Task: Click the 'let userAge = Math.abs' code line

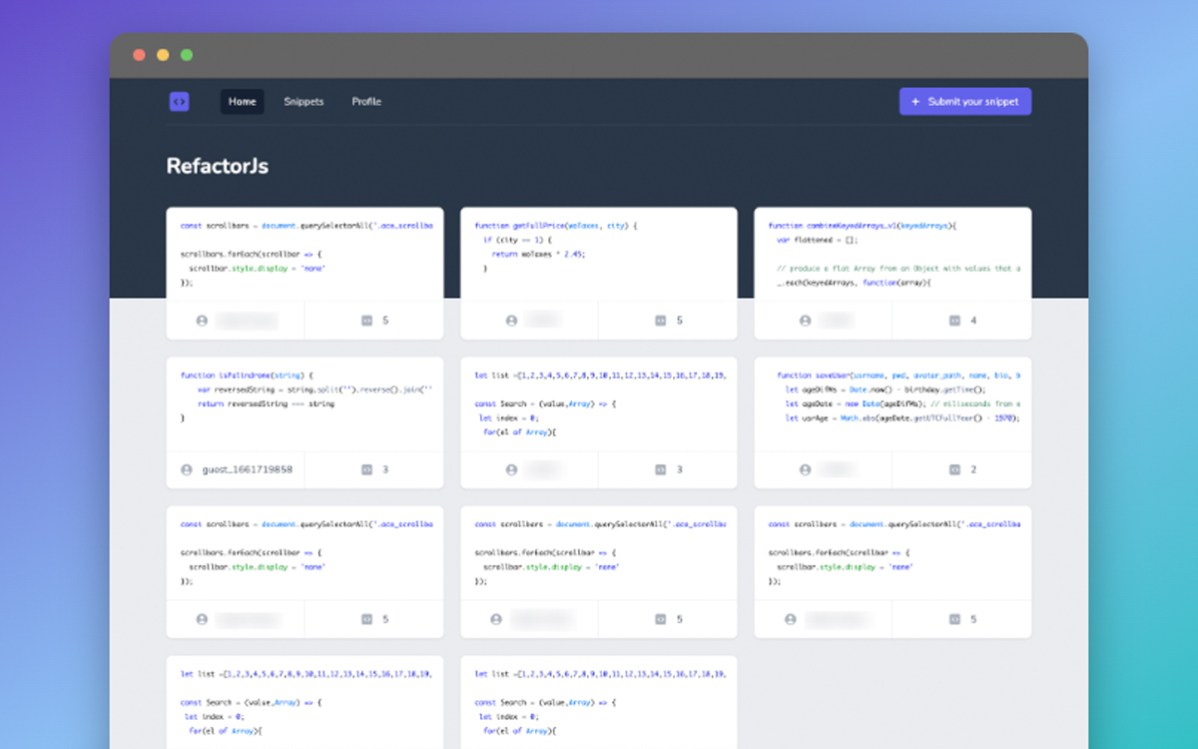Action: click(902, 418)
